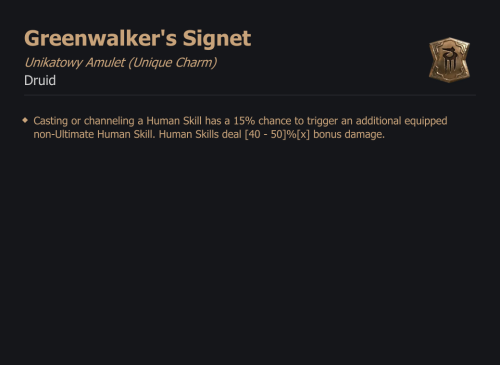Select the Druid class label
Viewport: 500px width, 365px height.
(40, 80)
